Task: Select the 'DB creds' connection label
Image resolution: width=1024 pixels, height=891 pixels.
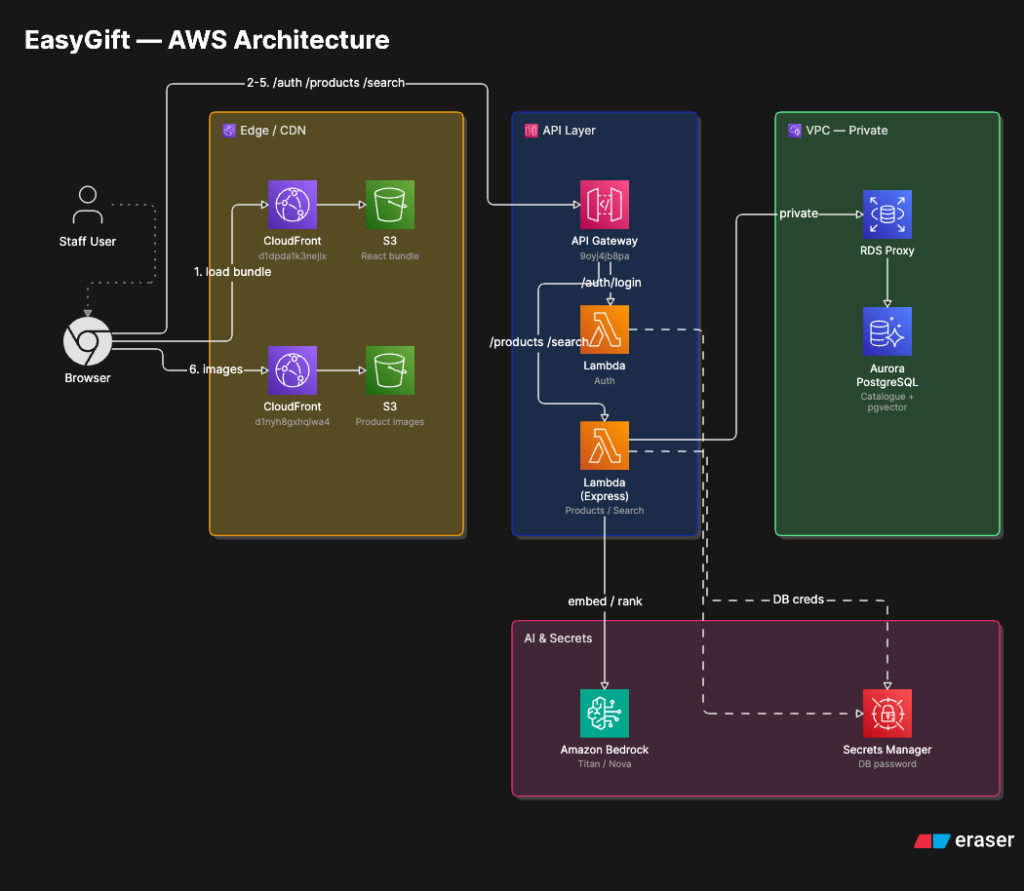Action: pyautogui.click(x=798, y=599)
